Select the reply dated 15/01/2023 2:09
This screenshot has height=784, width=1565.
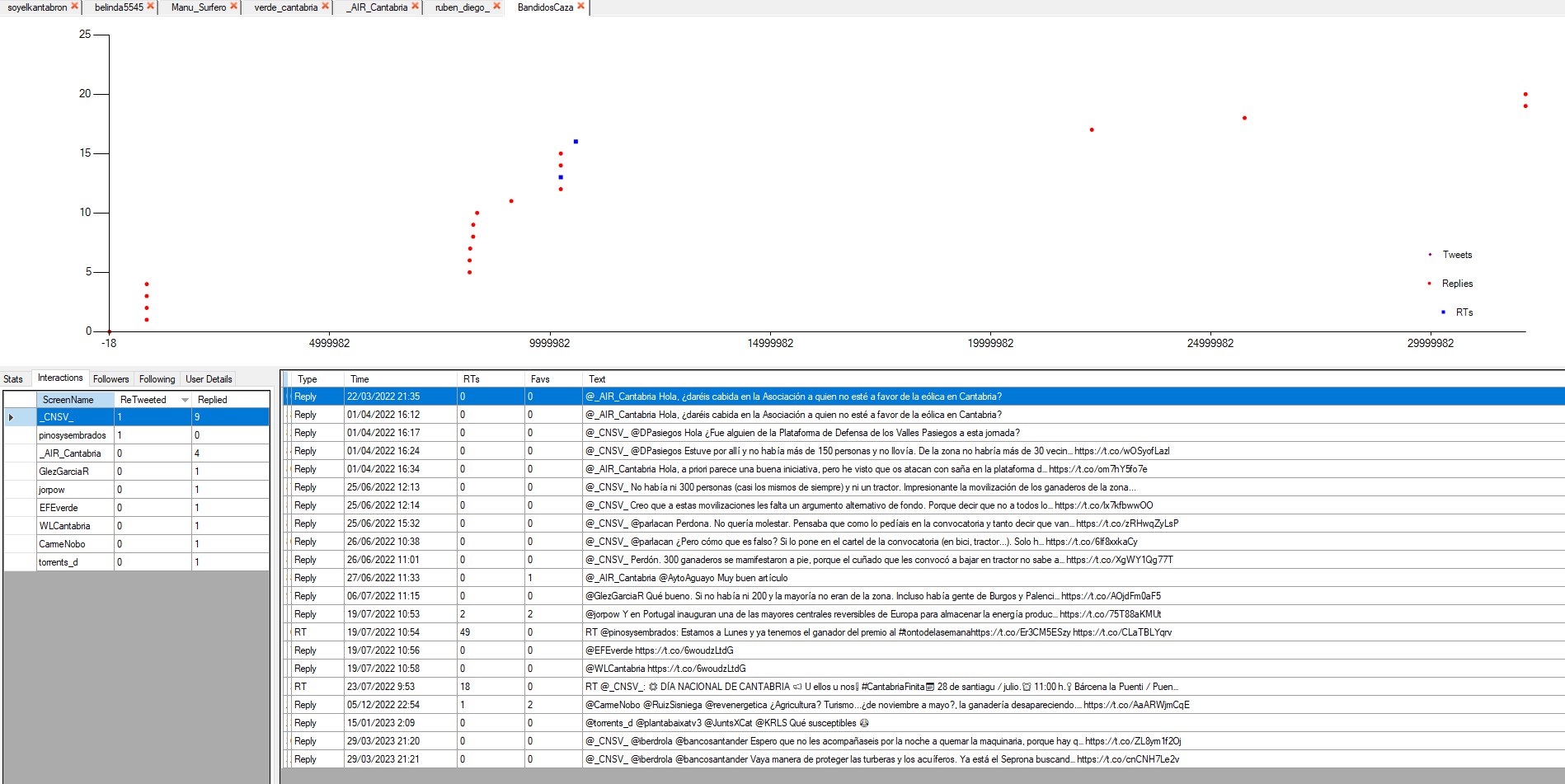click(923, 723)
